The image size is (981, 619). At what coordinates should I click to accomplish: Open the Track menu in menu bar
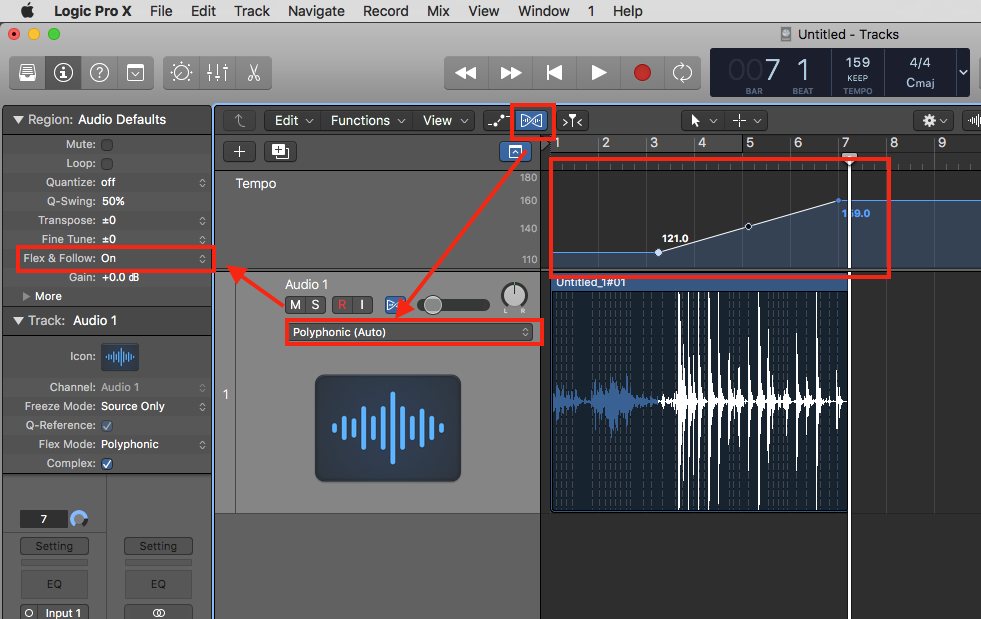[252, 11]
